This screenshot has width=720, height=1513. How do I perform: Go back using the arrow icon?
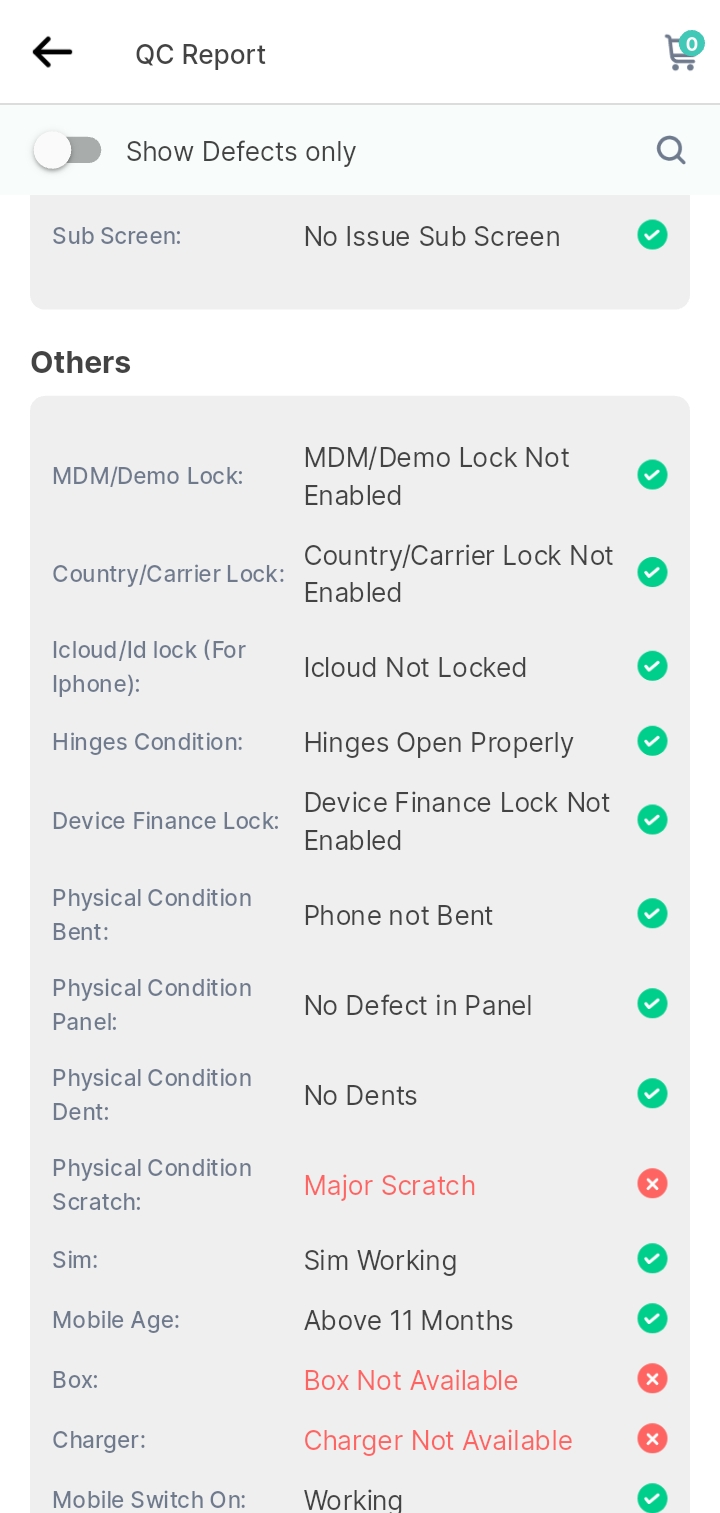click(x=52, y=52)
